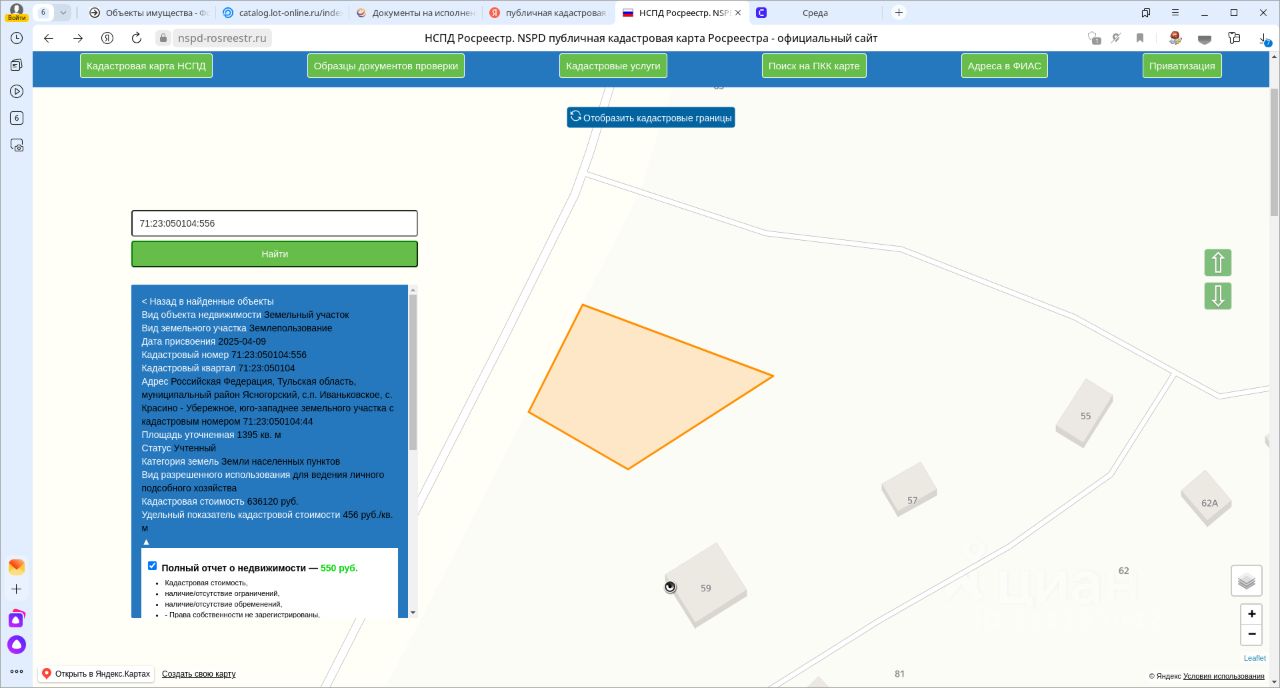Open 'Приватизация' section

pos(1182,66)
